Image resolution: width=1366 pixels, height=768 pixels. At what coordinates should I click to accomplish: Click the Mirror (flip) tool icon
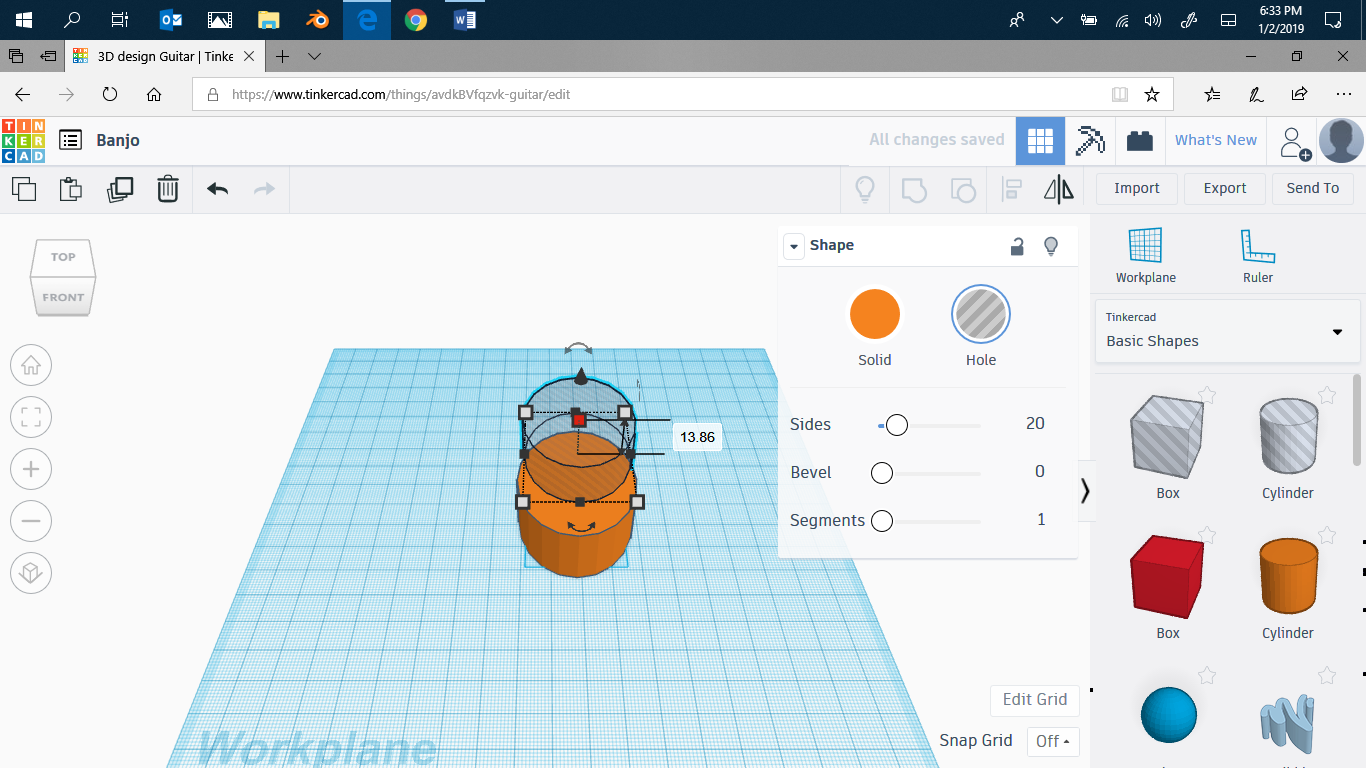[1059, 189]
